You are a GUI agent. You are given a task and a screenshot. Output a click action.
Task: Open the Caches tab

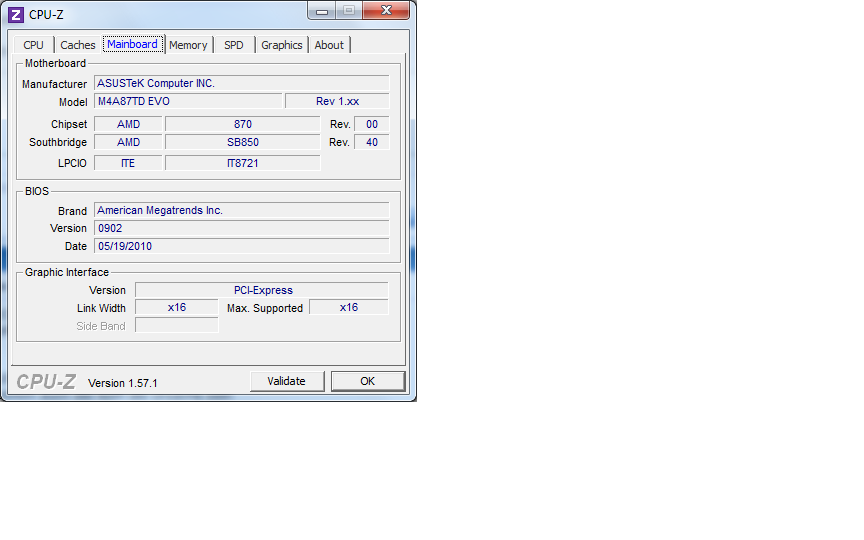pyautogui.click(x=78, y=45)
